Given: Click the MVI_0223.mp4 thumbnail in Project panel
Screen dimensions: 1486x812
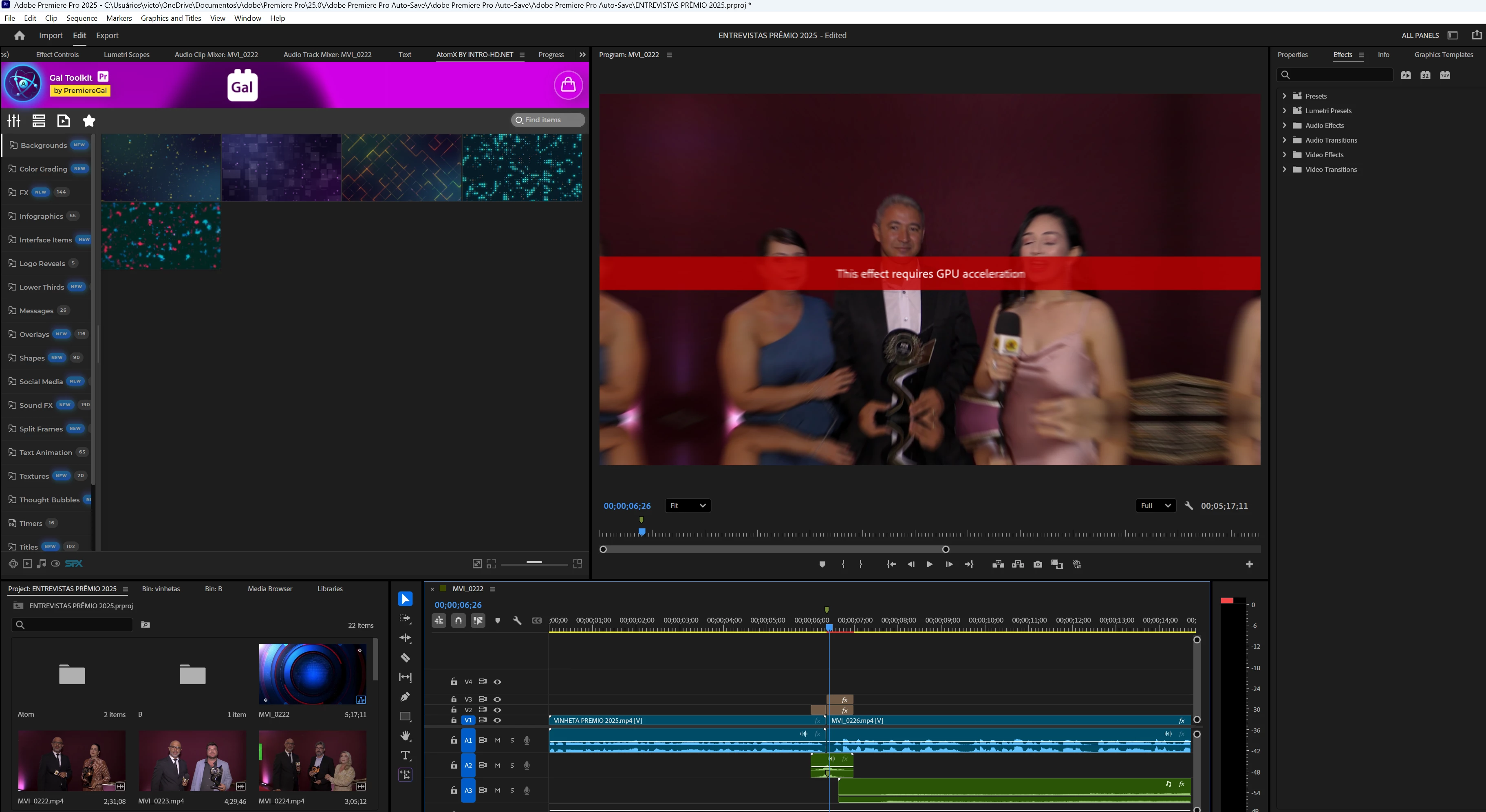Looking at the screenshot, I should [192, 761].
